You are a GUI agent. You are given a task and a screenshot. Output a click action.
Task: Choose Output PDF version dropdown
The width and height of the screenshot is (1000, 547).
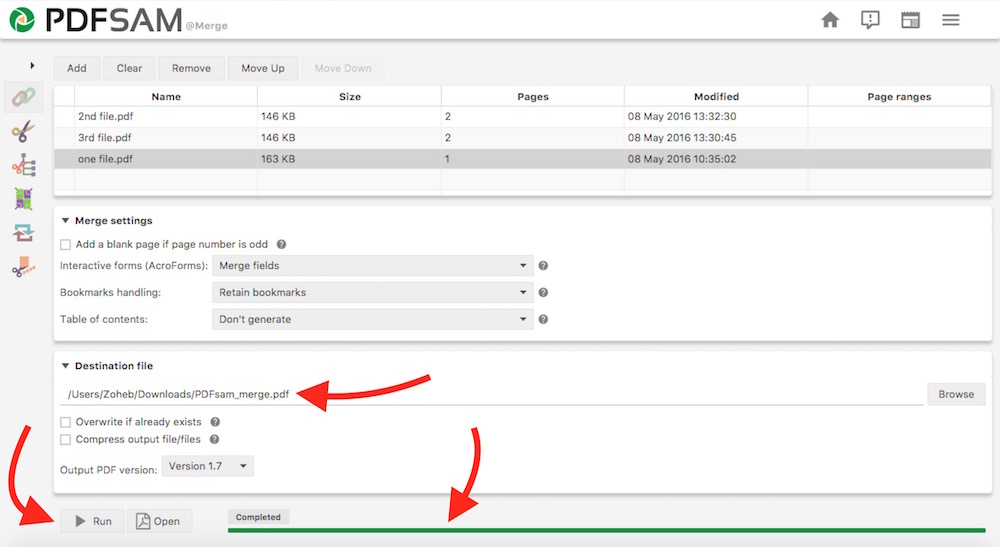click(x=208, y=466)
